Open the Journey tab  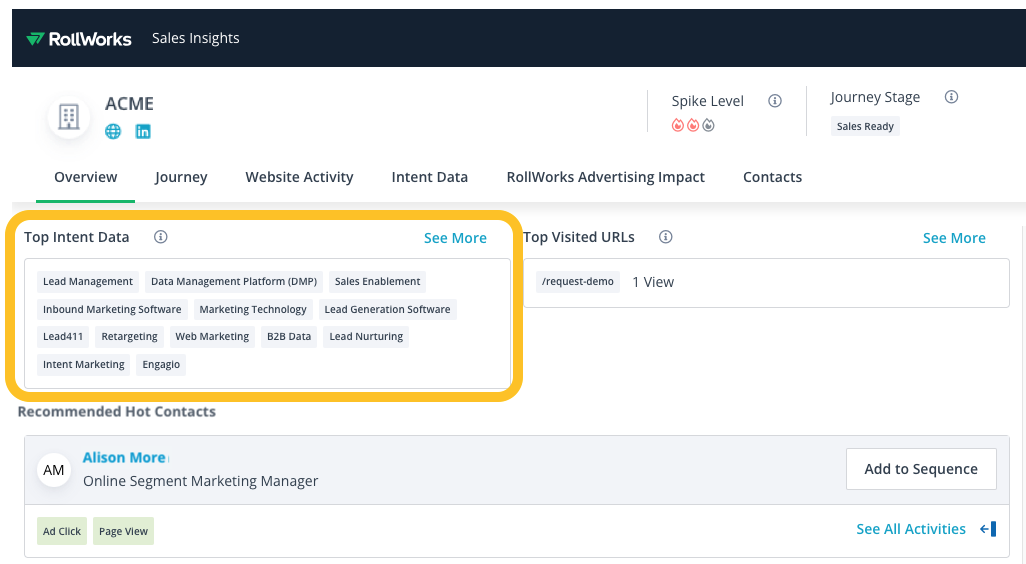181,177
